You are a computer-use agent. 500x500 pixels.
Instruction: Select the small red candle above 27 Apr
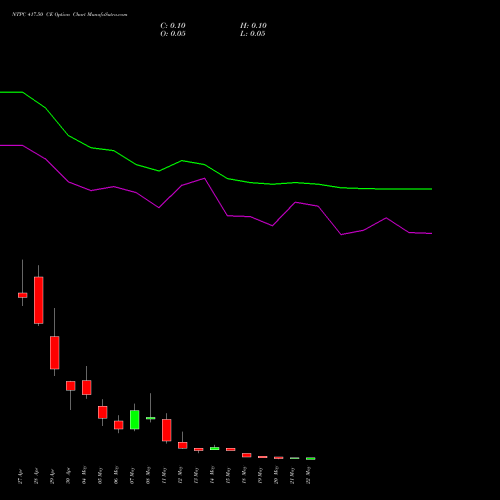[x=23, y=295]
